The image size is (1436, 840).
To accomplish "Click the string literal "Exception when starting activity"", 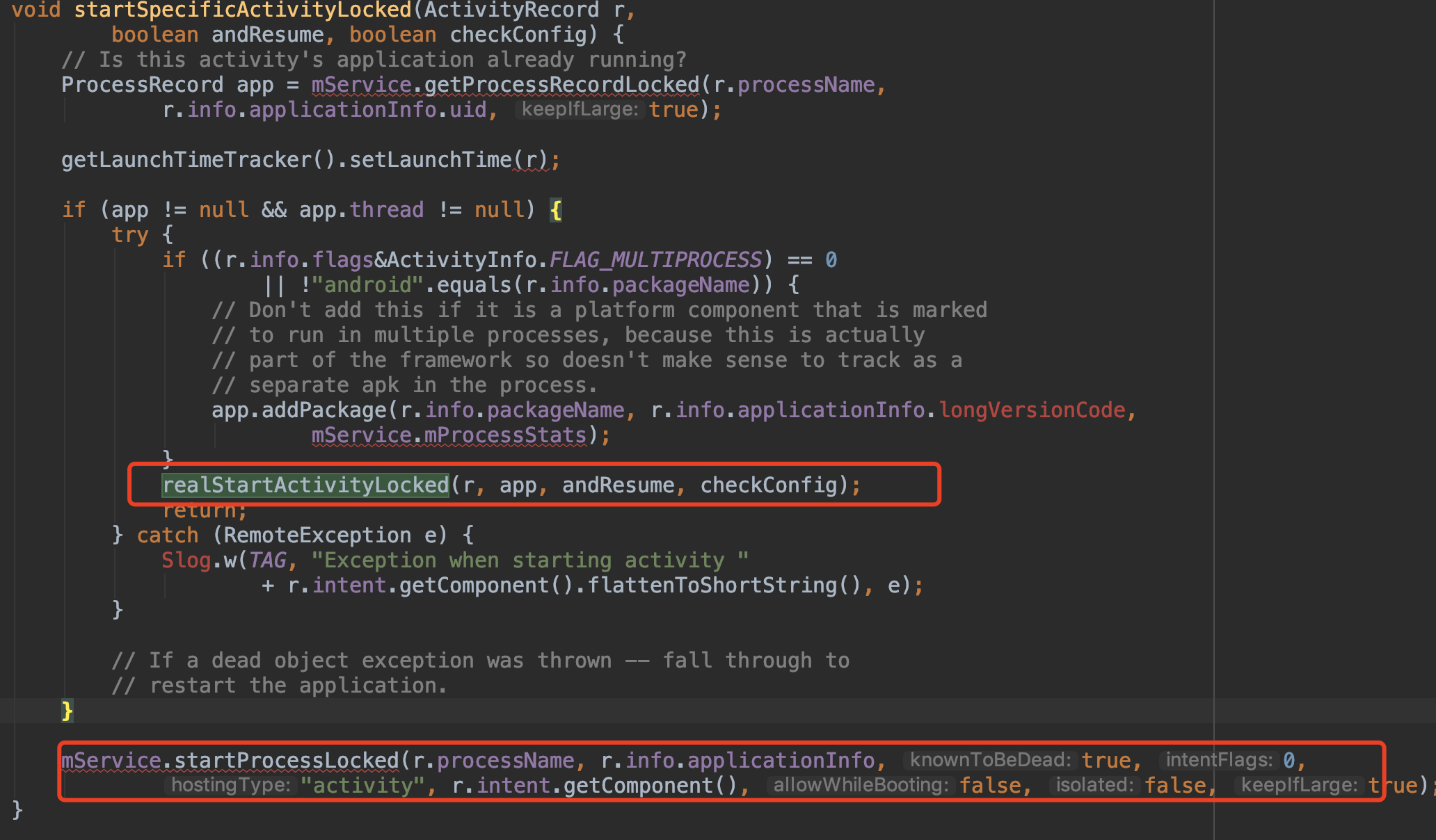I will point(529,560).
